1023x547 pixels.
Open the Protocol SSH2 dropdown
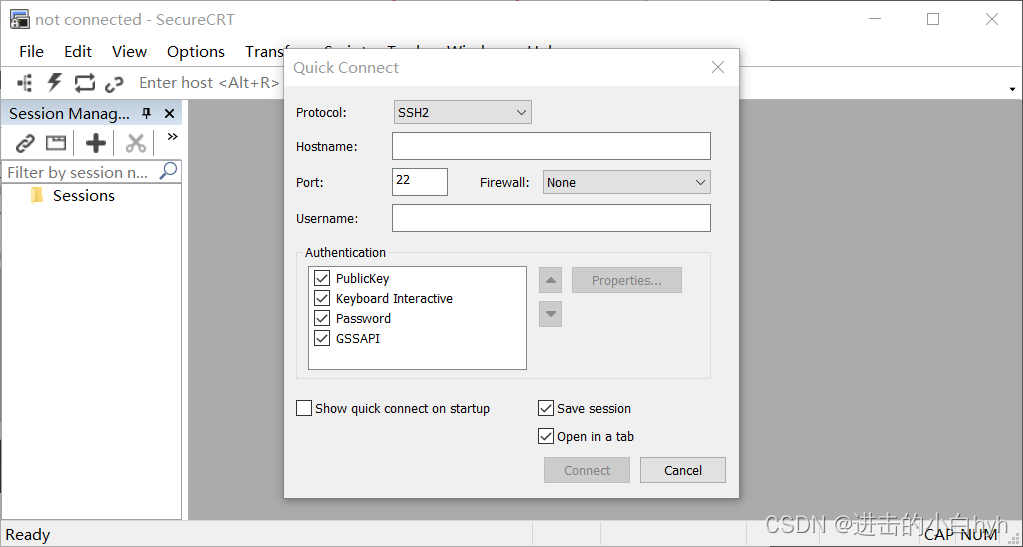point(463,112)
